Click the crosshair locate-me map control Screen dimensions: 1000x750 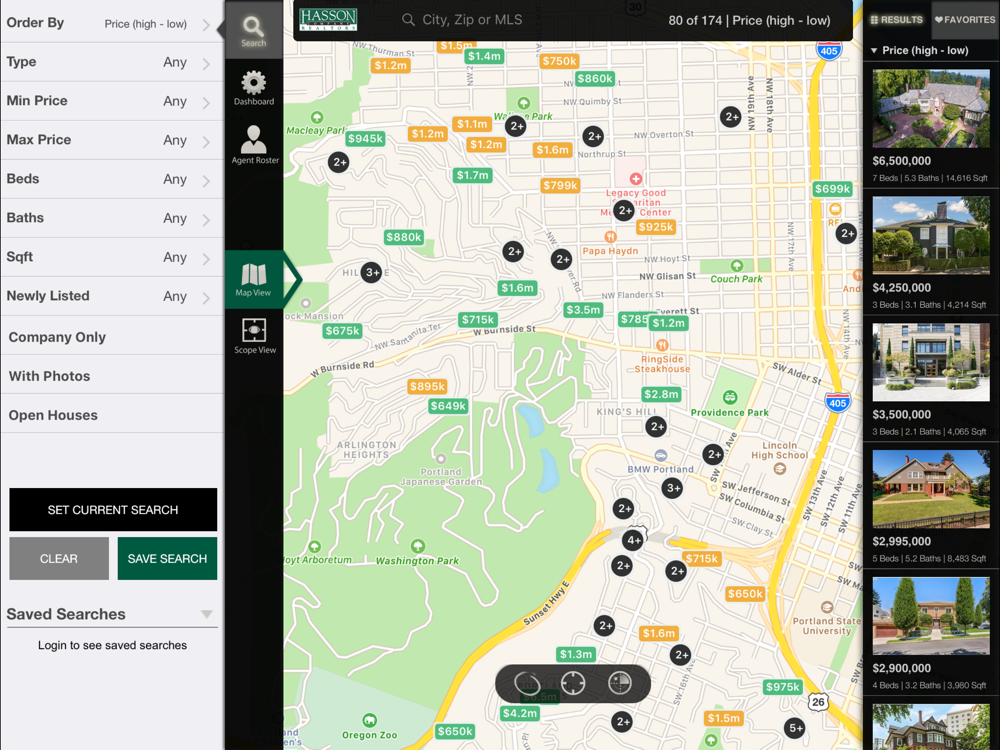(x=573, y=683)
